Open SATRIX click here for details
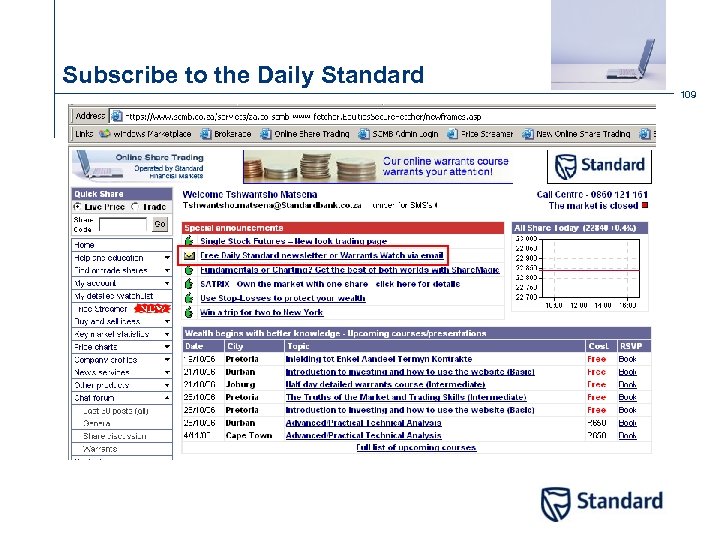The width and height of the screenshot is (720, 540). 418,284
